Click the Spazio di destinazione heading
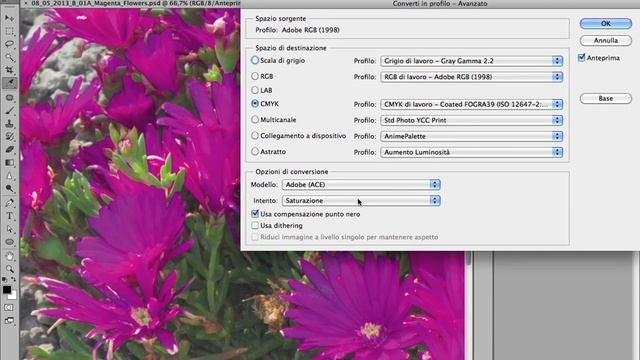 point(291,48)
